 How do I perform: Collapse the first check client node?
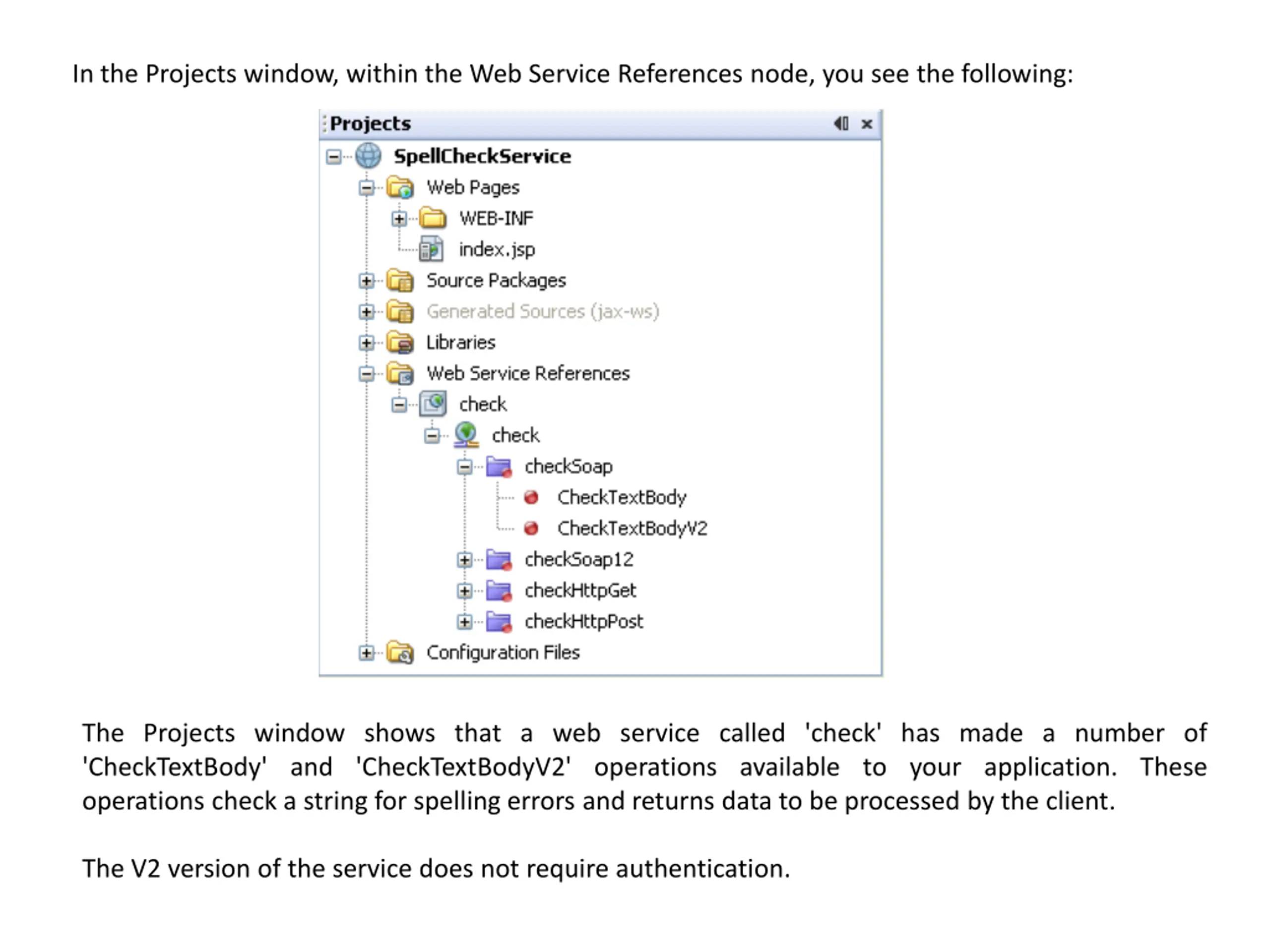[x=399, y=405]
